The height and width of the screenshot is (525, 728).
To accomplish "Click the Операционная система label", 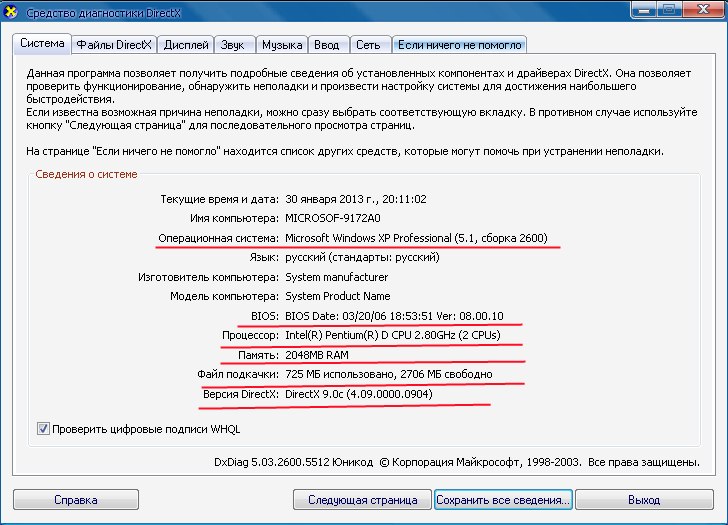I will coord(218,238).
